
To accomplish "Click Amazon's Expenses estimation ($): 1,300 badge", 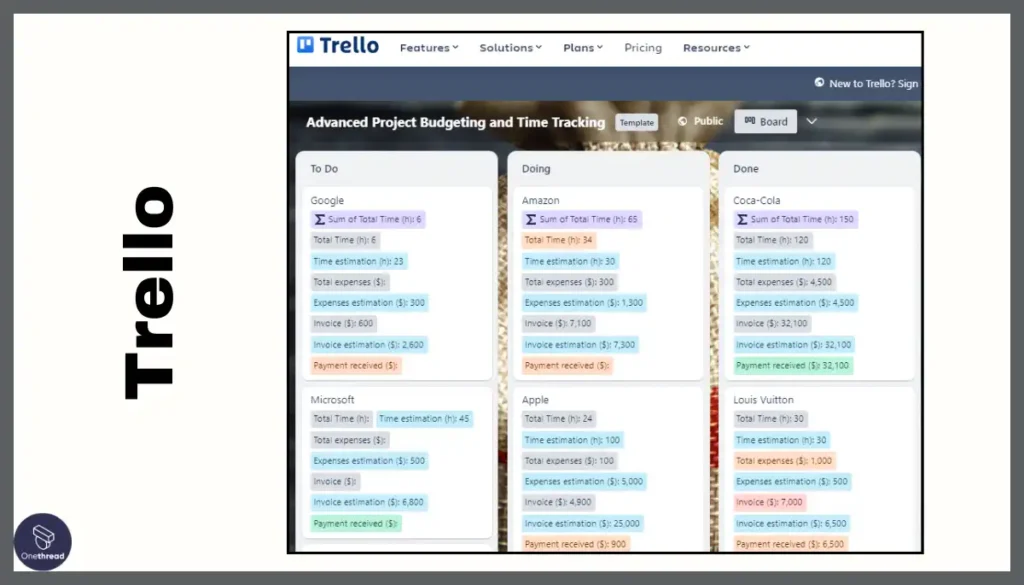I will (x=584, y=302).
